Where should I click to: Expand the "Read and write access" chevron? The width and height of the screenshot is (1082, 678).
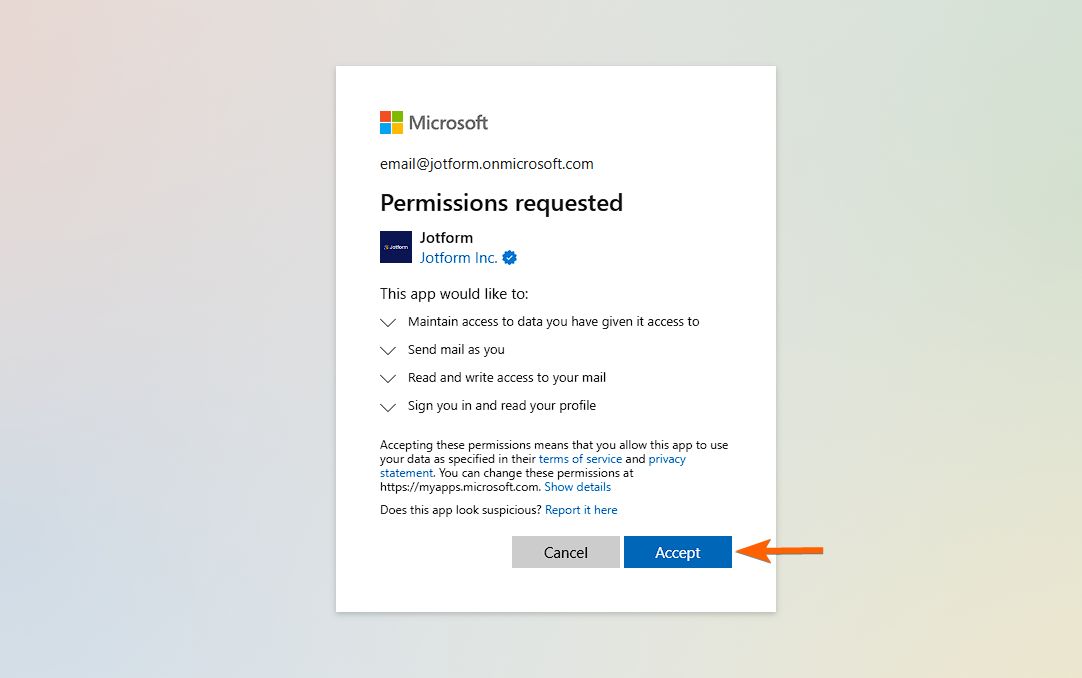tap(388, 379)
